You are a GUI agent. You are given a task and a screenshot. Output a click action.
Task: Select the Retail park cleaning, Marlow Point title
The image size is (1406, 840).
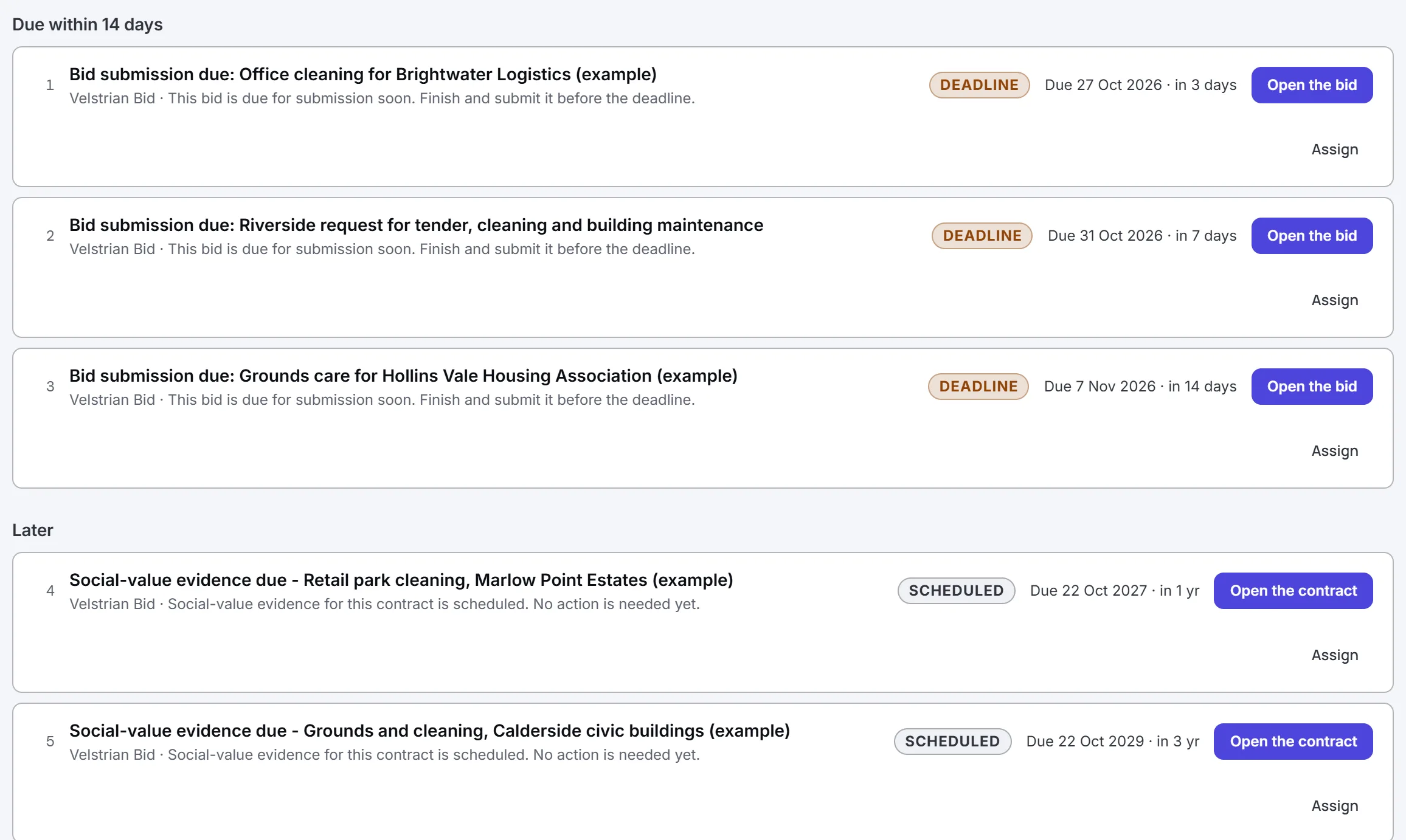401,580
